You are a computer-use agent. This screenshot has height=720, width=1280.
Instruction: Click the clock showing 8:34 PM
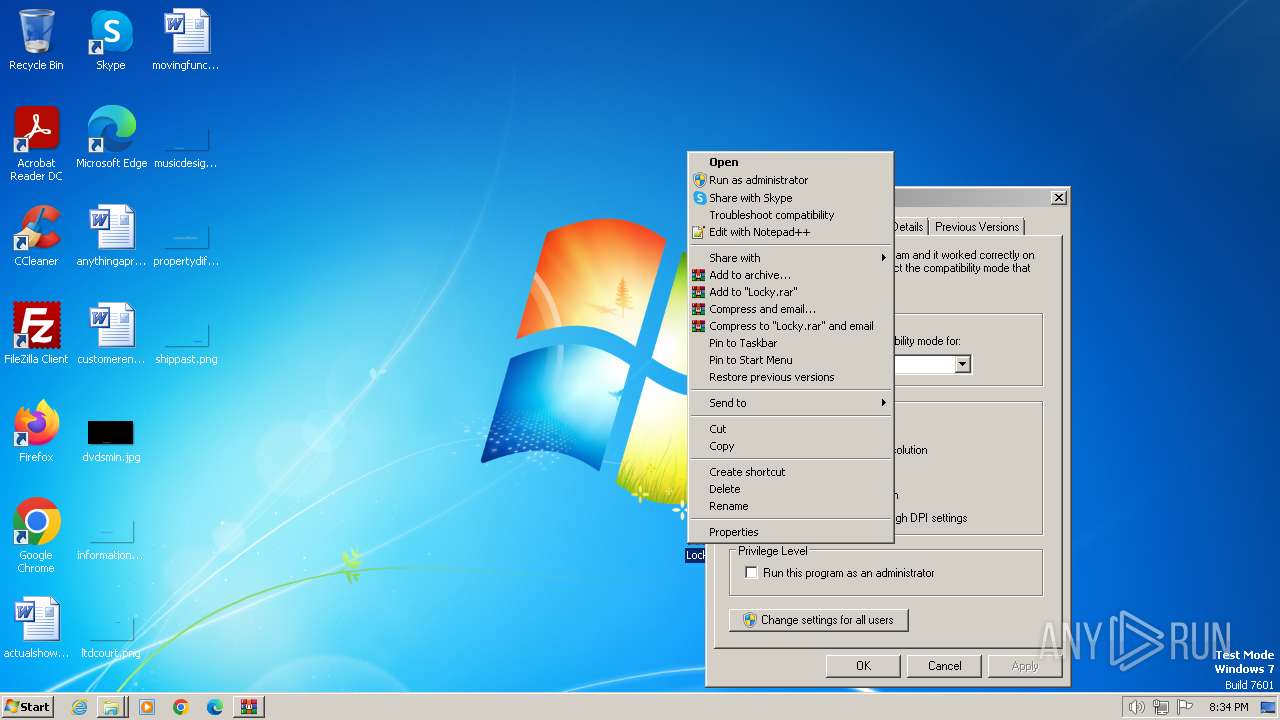[1228, 707]
